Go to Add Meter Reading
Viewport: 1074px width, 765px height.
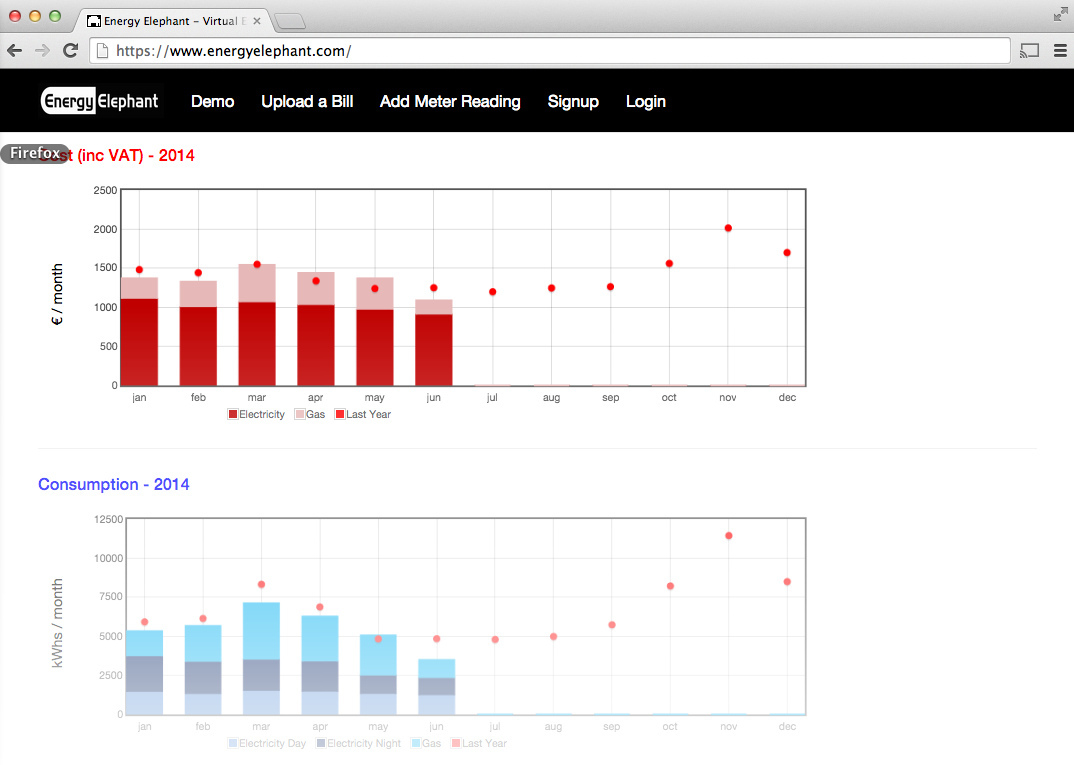pyautogui.click(x=450, y=101)
